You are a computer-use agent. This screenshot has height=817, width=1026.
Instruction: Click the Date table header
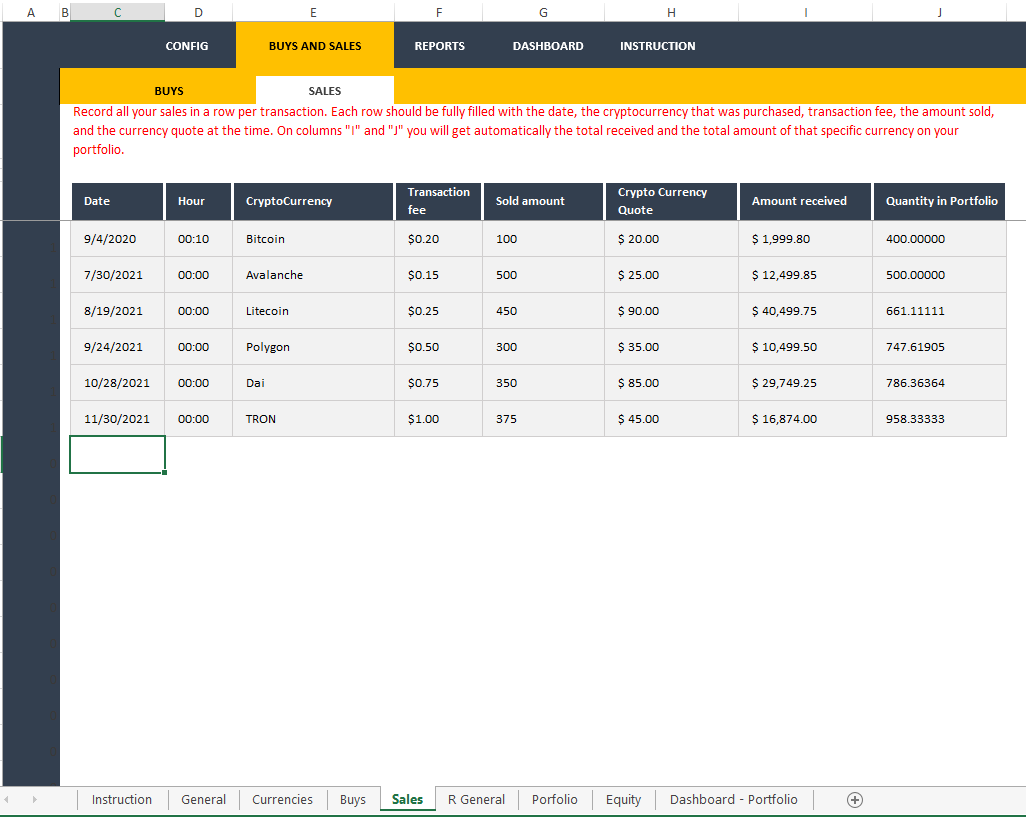click(117, 201)
